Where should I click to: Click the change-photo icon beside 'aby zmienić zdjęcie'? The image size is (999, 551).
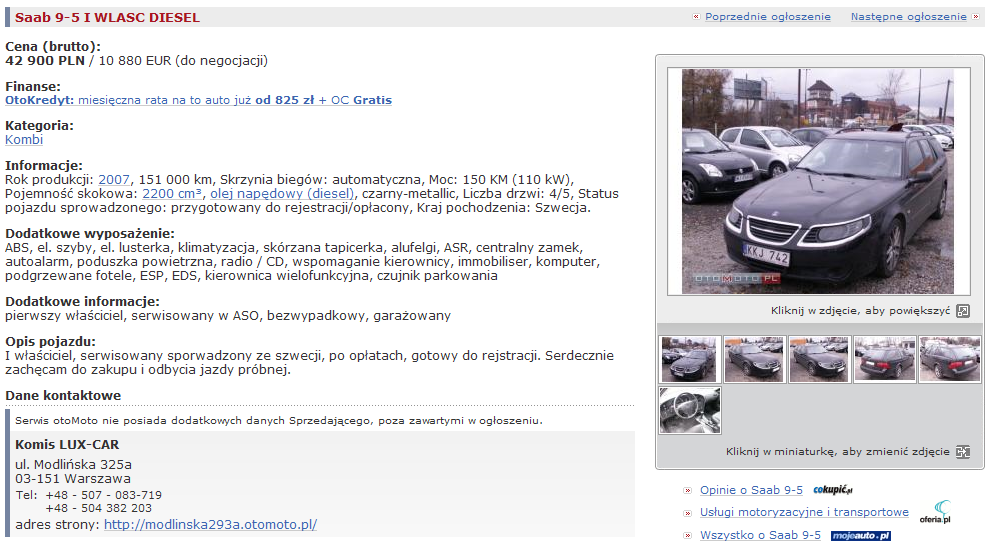963,452
